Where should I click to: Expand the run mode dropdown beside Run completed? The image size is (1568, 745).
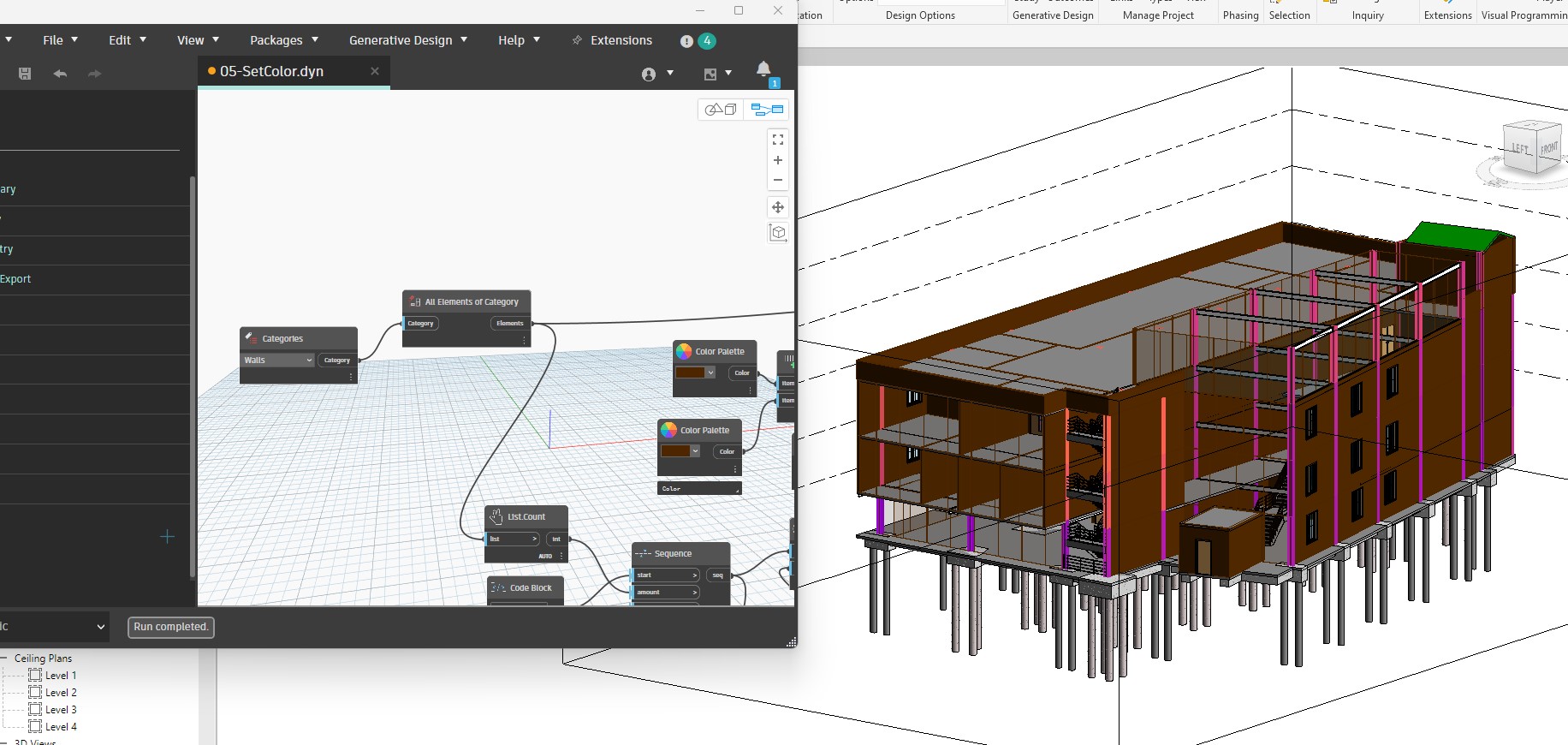99,627
